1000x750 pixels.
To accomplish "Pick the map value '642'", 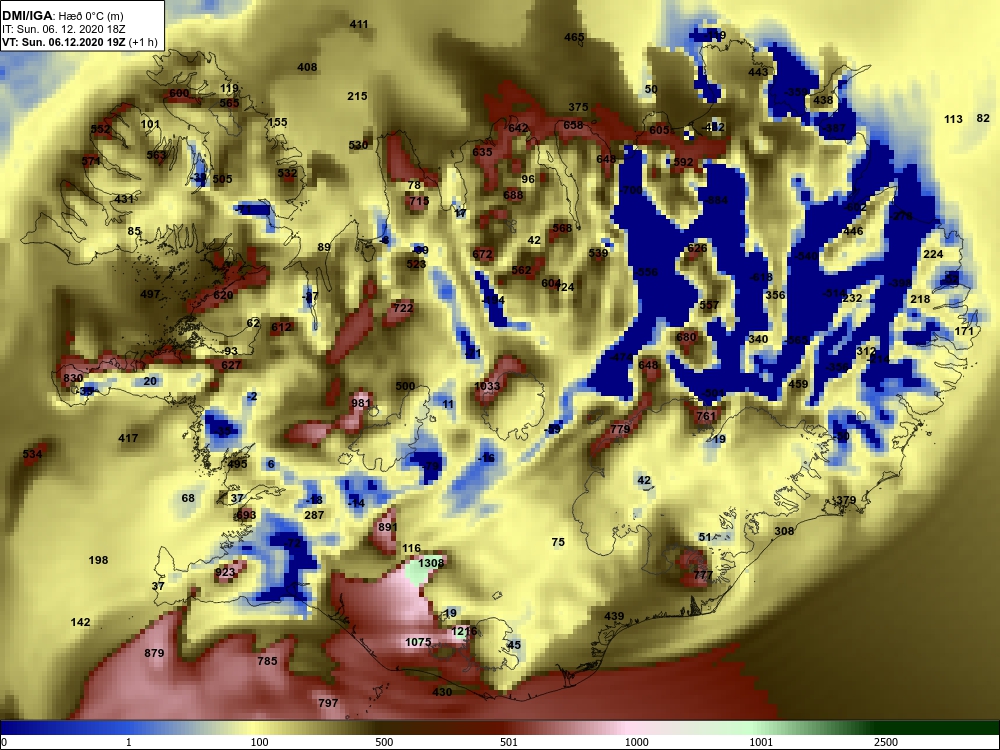I will tap(518, 128).
